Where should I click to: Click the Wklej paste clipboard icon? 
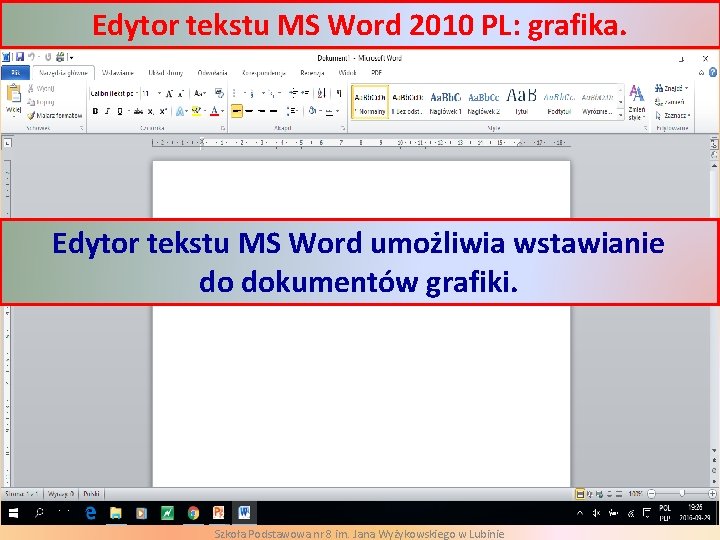(13, 94)
